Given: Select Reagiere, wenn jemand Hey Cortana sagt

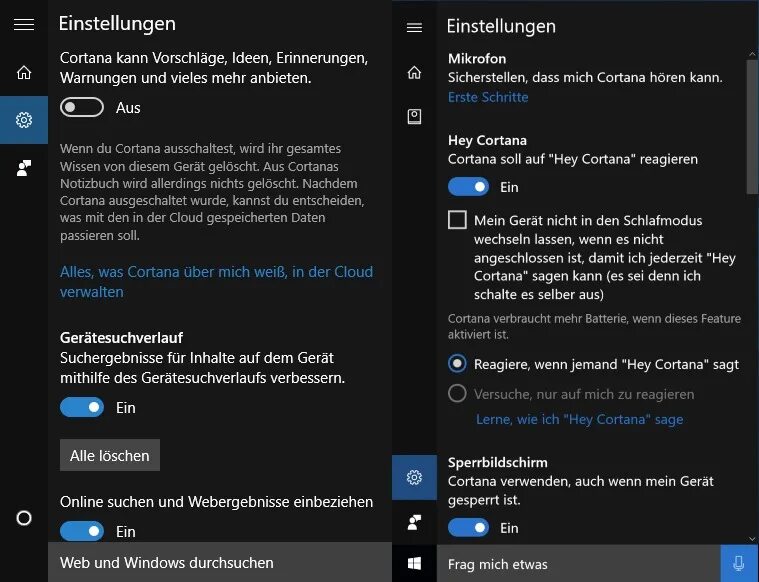Looking at the screenshot, I should pyautogui.click(x=457, y=365).
